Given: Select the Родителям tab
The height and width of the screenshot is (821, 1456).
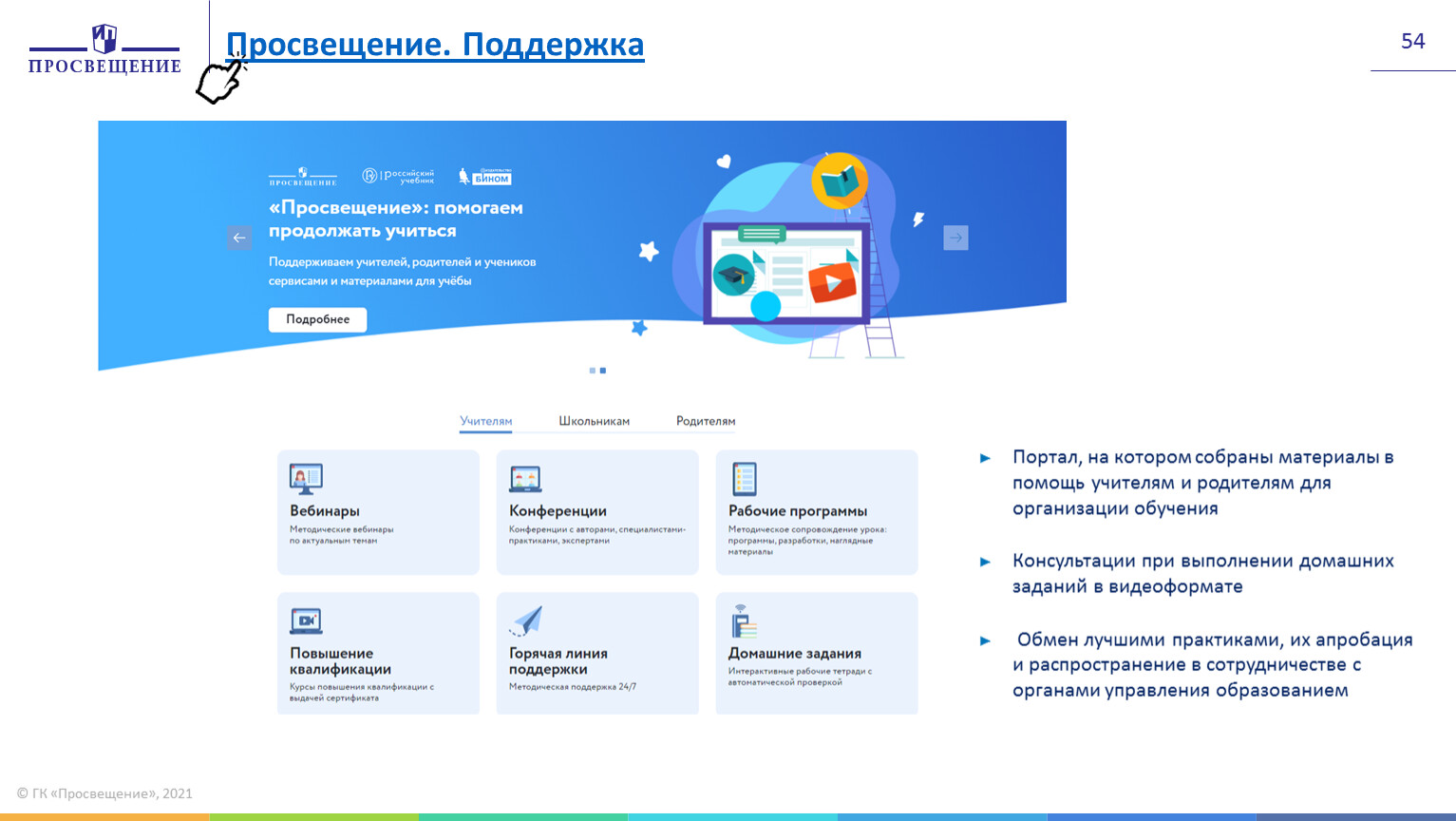Looking at the screenshot, I should pyautogui.click(x=706, y=421).
